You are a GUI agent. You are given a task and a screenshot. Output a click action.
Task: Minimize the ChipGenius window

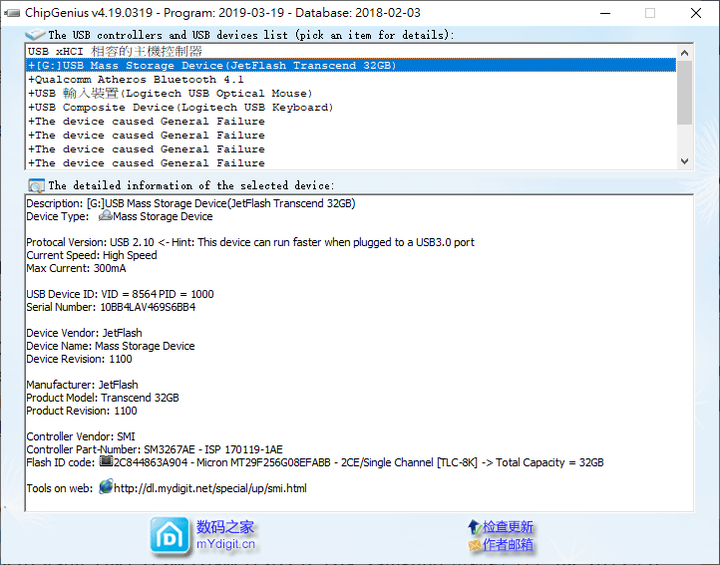click(605, 13)
